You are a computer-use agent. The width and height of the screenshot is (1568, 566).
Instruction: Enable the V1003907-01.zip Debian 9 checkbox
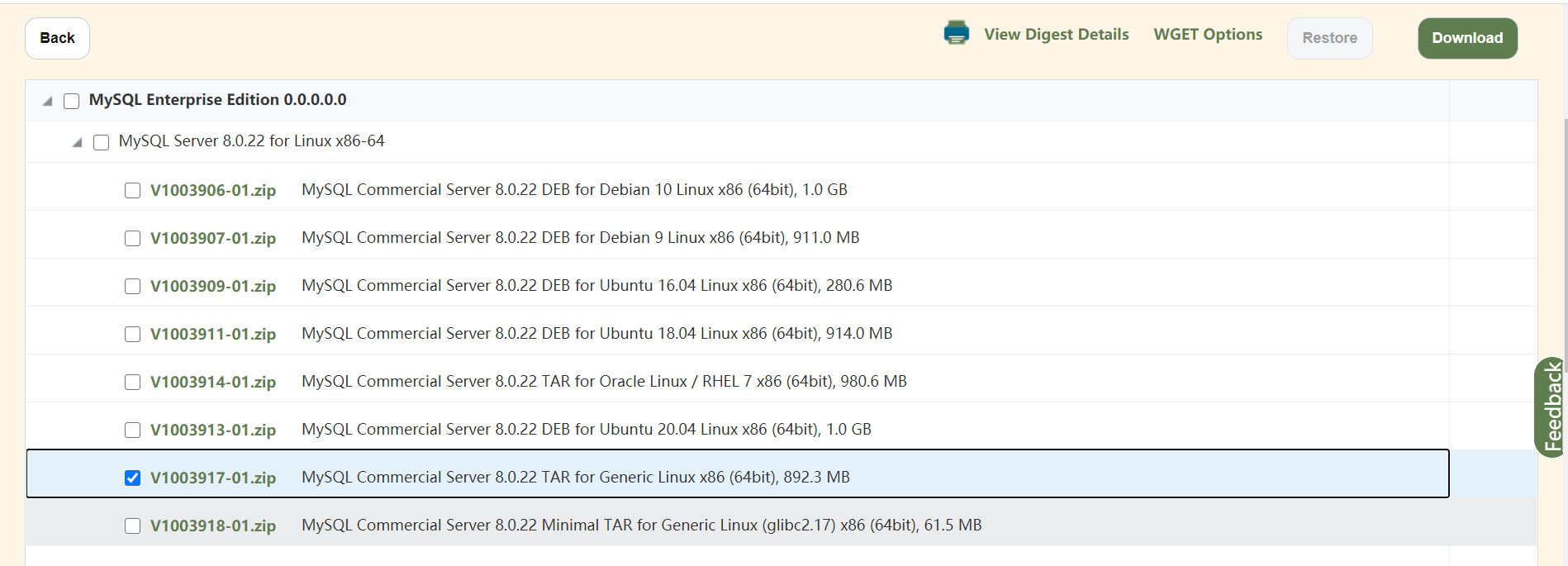tap(132, 239)
